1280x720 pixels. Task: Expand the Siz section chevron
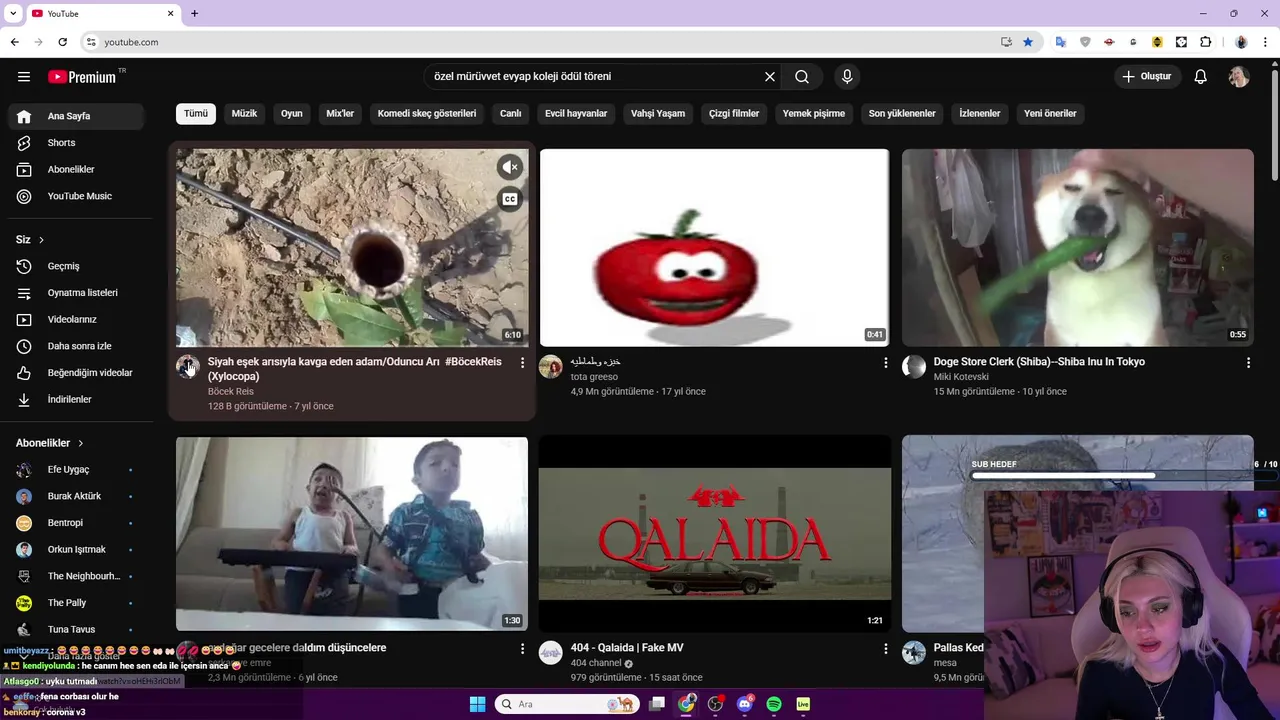click(x=41, y=240)
